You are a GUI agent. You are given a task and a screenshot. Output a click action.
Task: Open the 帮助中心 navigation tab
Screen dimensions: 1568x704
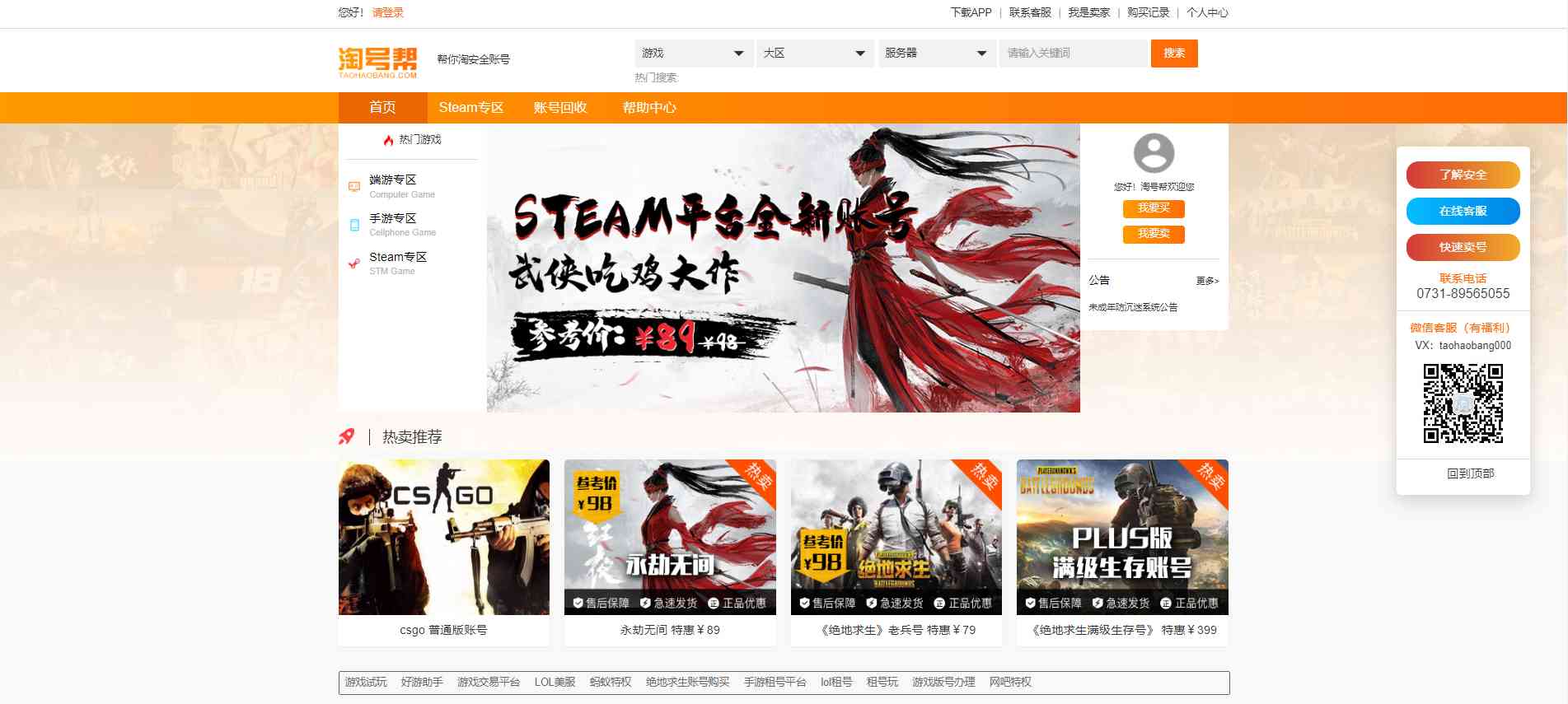tap(649, 108)
